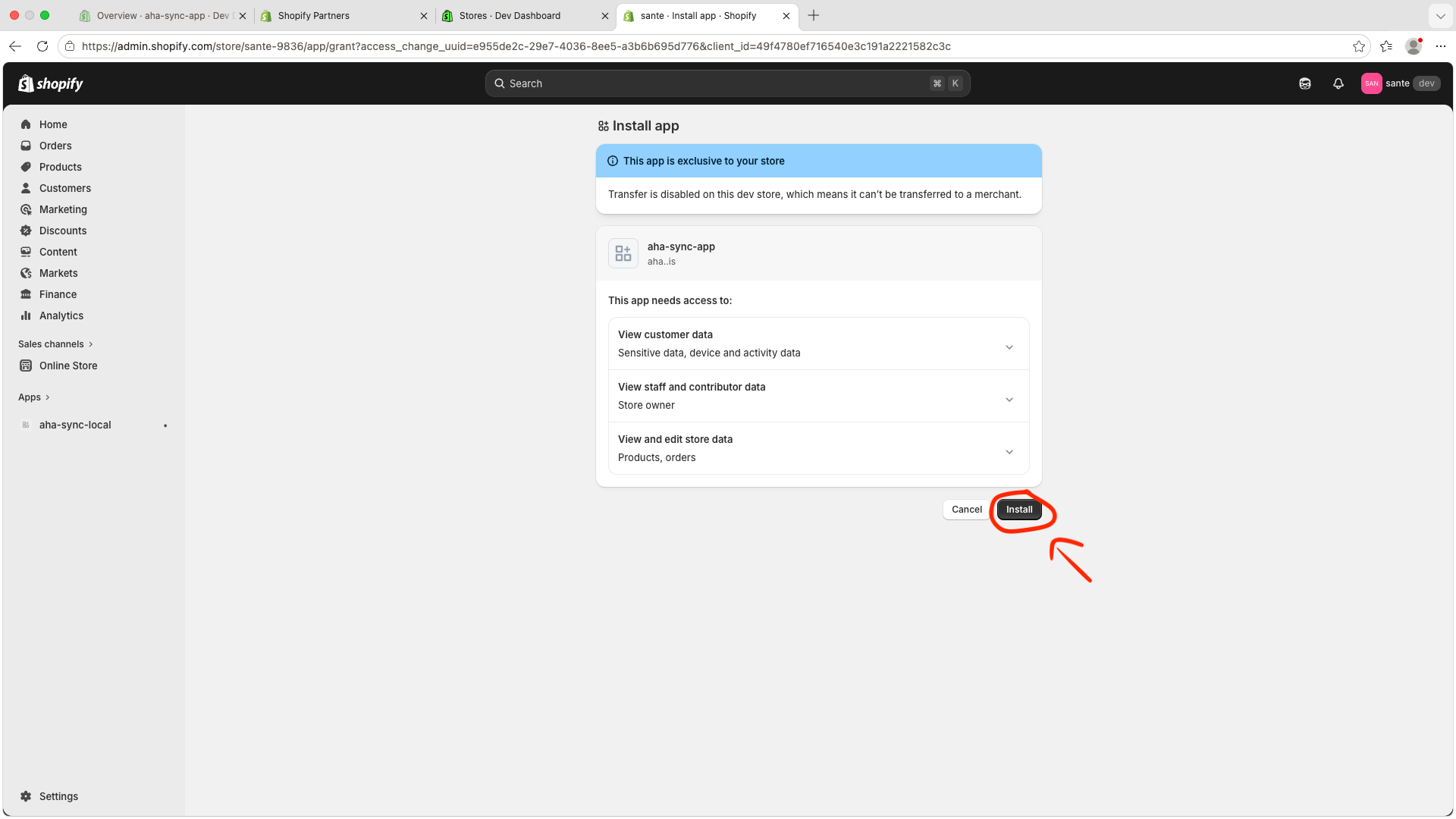Image resolution: width=1456 pixels, height=819 pixels.
Task: Open the notifications bell
Action: [x=1338, y=83]
